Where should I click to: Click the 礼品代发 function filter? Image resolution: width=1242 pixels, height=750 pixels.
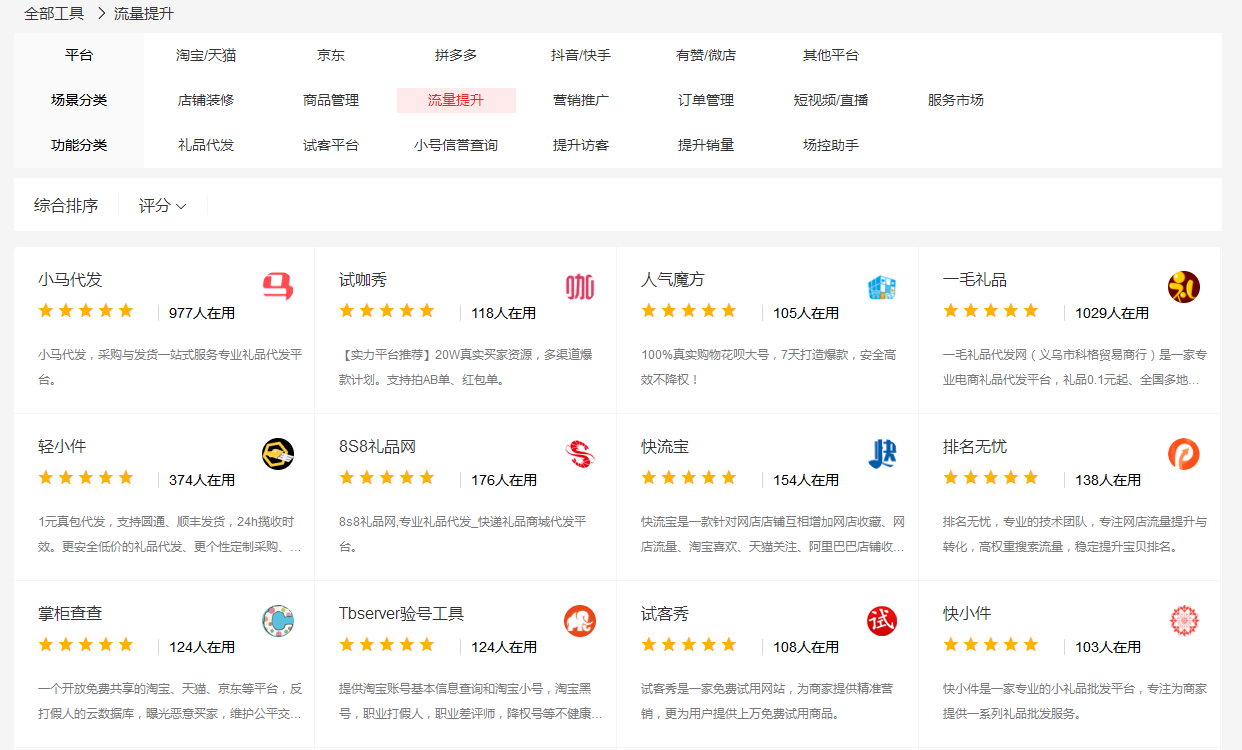coord(206,145)
